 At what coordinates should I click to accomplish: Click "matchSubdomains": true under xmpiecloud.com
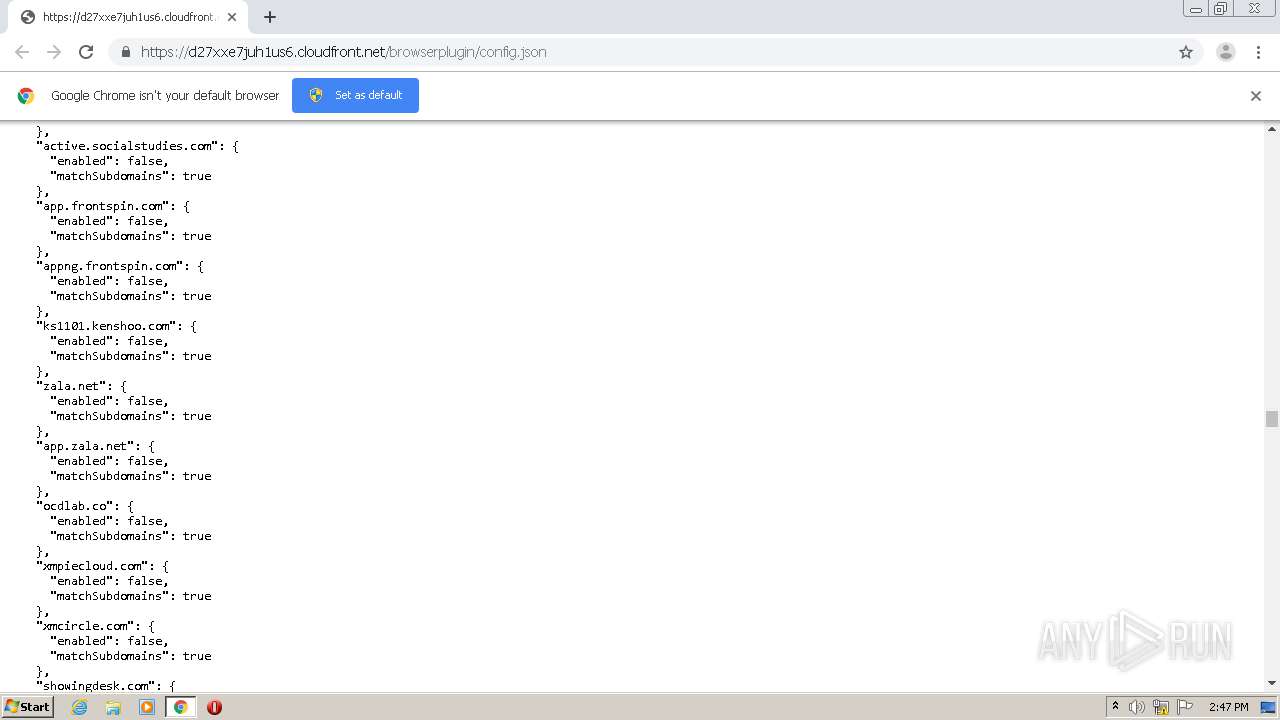pyautogui.click(x=131, y=596)
